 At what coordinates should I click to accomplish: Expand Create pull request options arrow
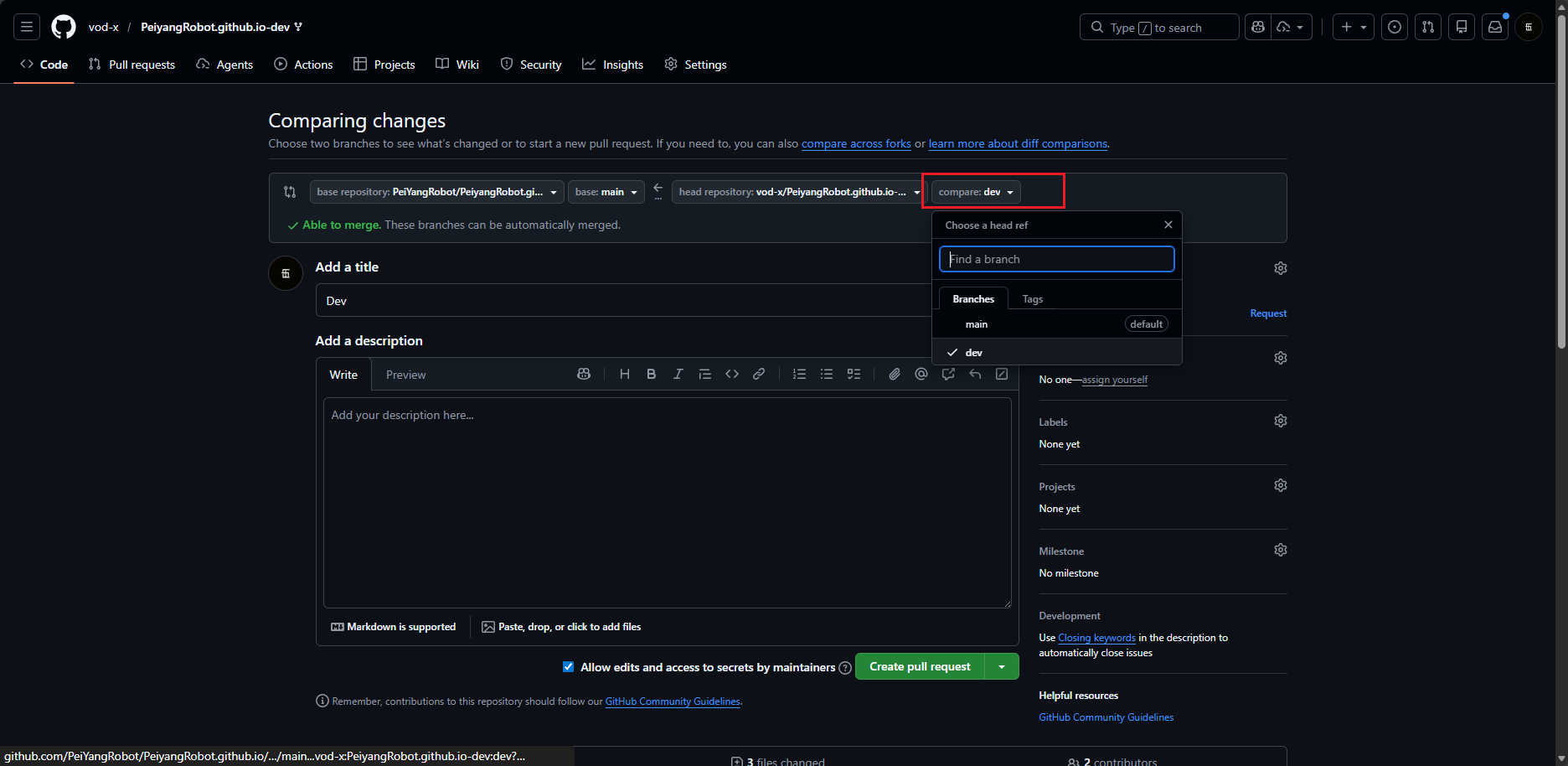(1002, 666)
